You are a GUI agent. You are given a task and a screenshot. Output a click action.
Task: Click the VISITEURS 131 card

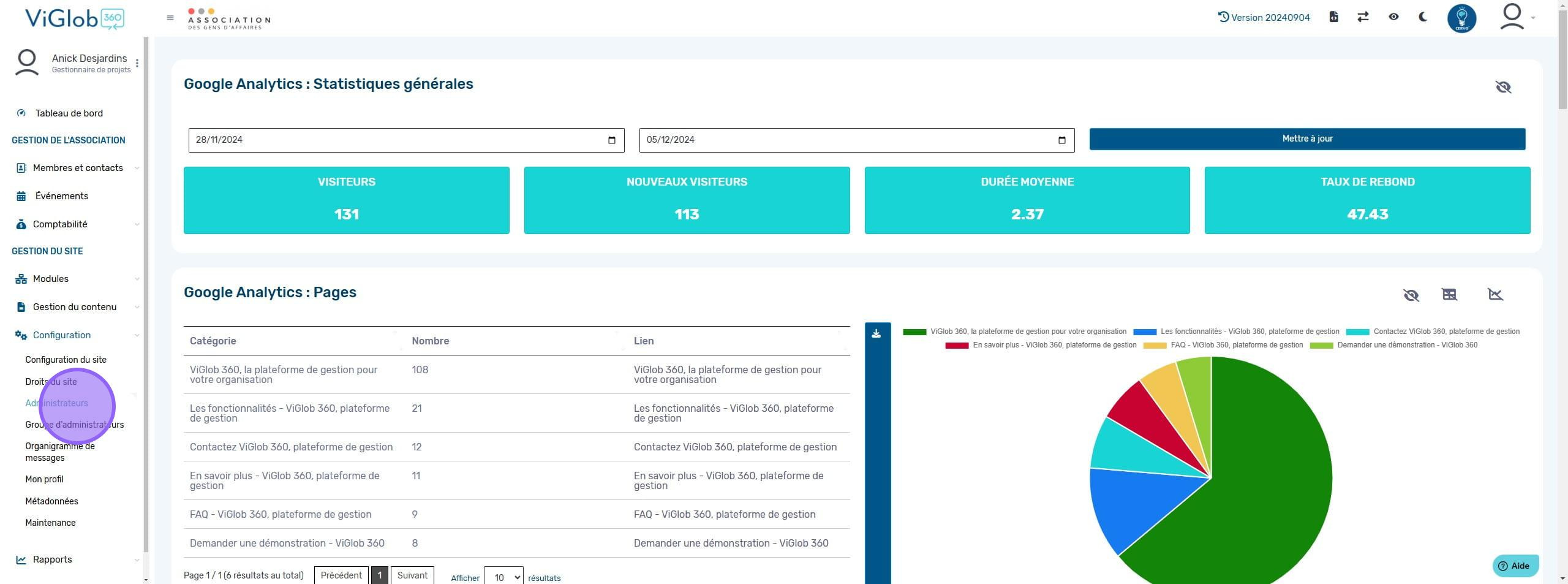coord(347,200)
